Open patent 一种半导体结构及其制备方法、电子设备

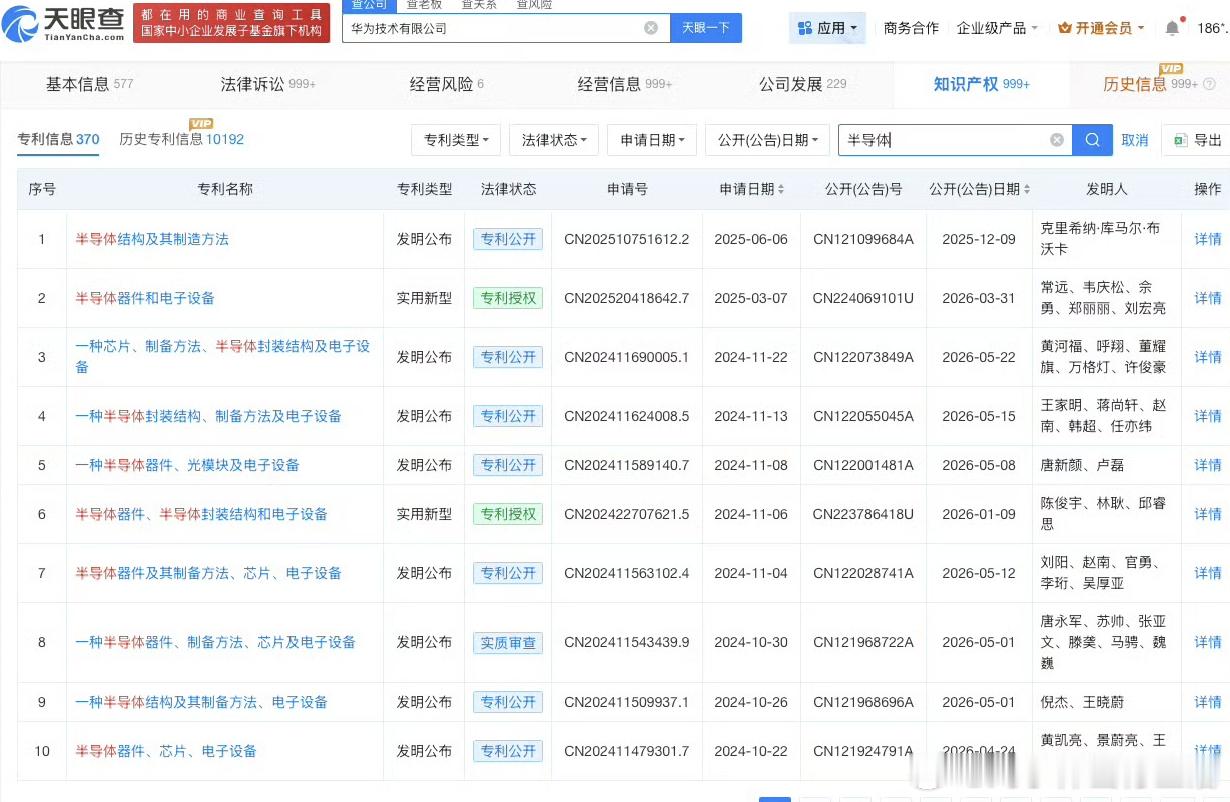pos(201,702)
